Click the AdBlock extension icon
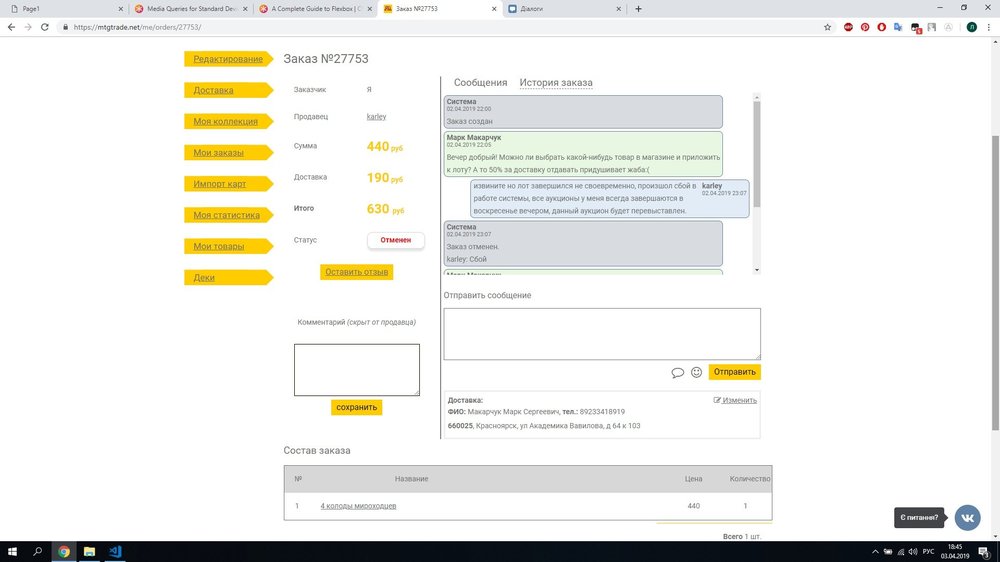Screen dimensions: 1000x562 coord(847,27)
